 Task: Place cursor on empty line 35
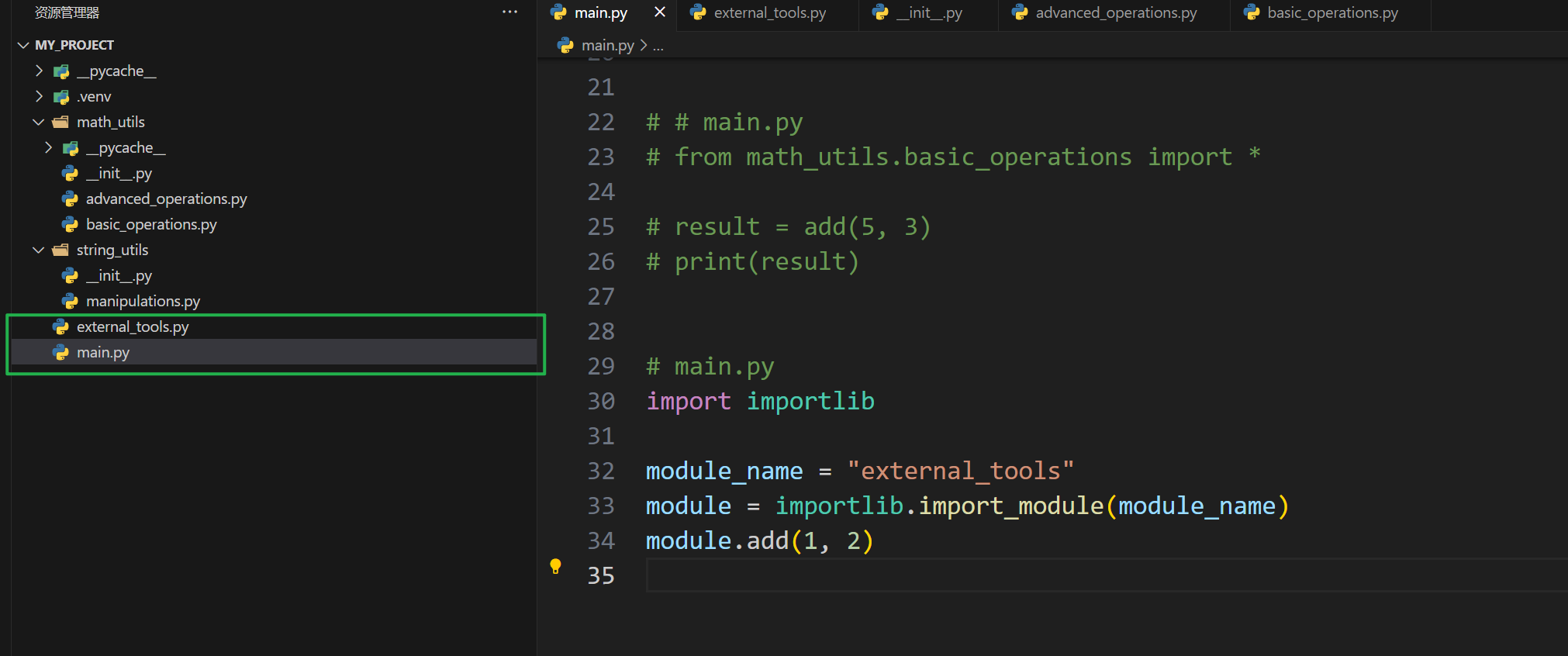click(1107, 575)
